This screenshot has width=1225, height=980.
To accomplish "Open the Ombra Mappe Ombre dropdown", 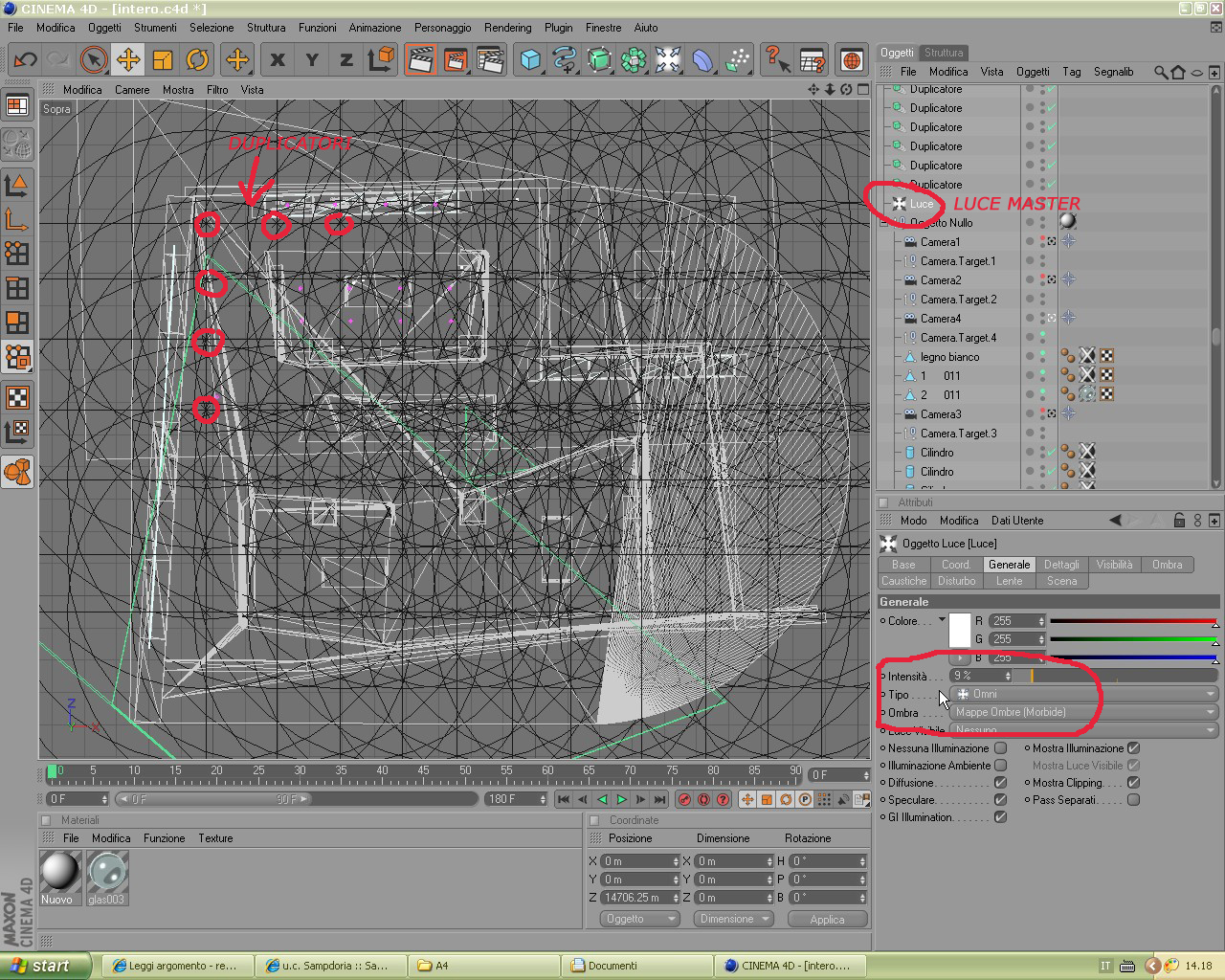I will click(x=1084, y=712).
